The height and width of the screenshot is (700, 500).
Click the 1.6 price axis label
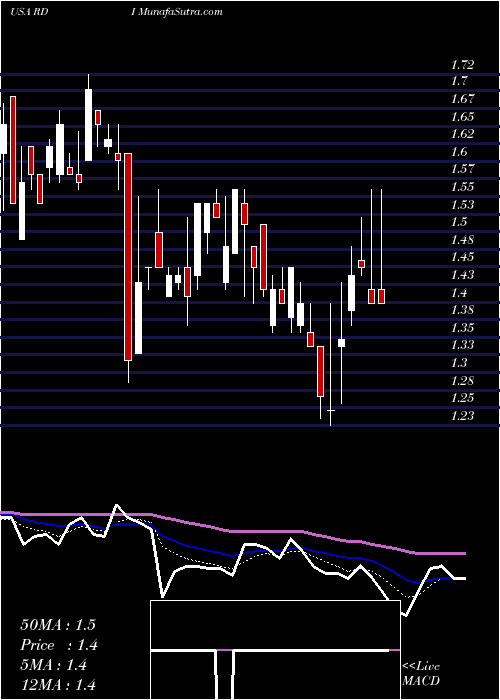[459, 152]
